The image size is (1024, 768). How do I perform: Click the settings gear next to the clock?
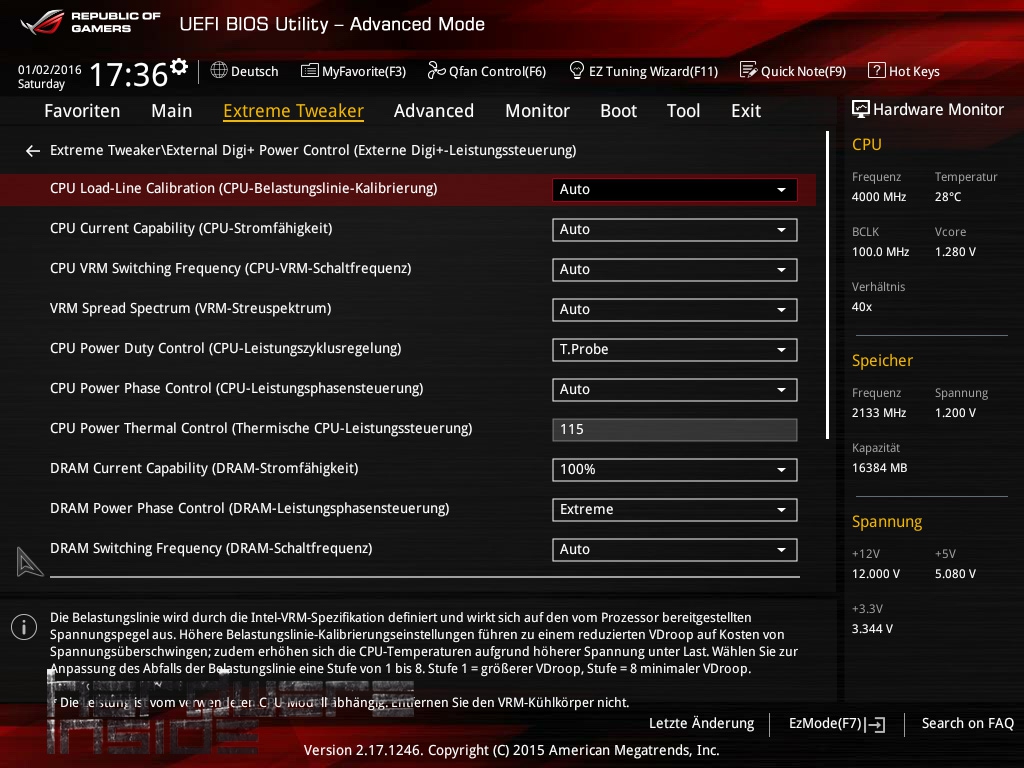pyautogui.click(x=178, y=66)
